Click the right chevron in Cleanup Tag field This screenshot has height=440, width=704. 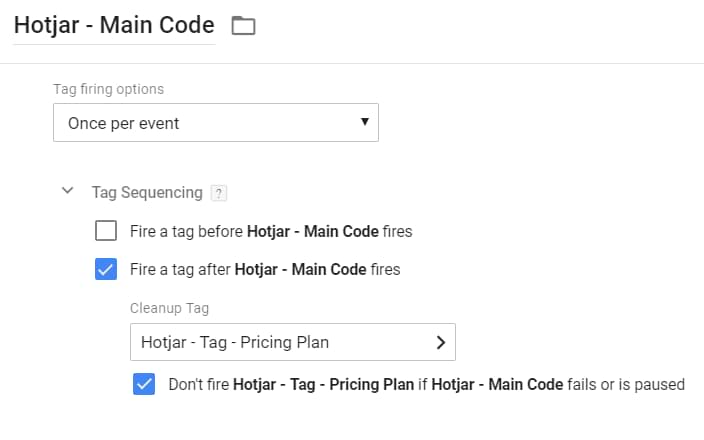point(441,343)
